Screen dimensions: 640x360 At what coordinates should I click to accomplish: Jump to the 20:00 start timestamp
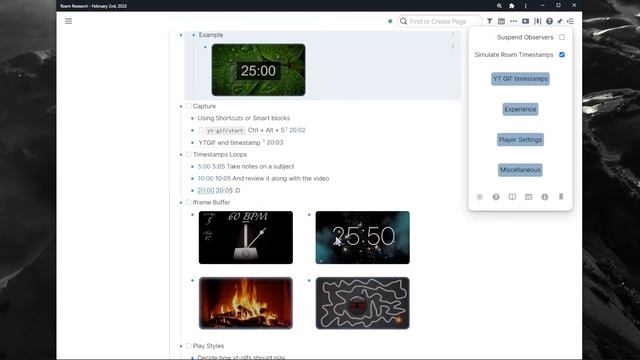click(x=206, y=191)
